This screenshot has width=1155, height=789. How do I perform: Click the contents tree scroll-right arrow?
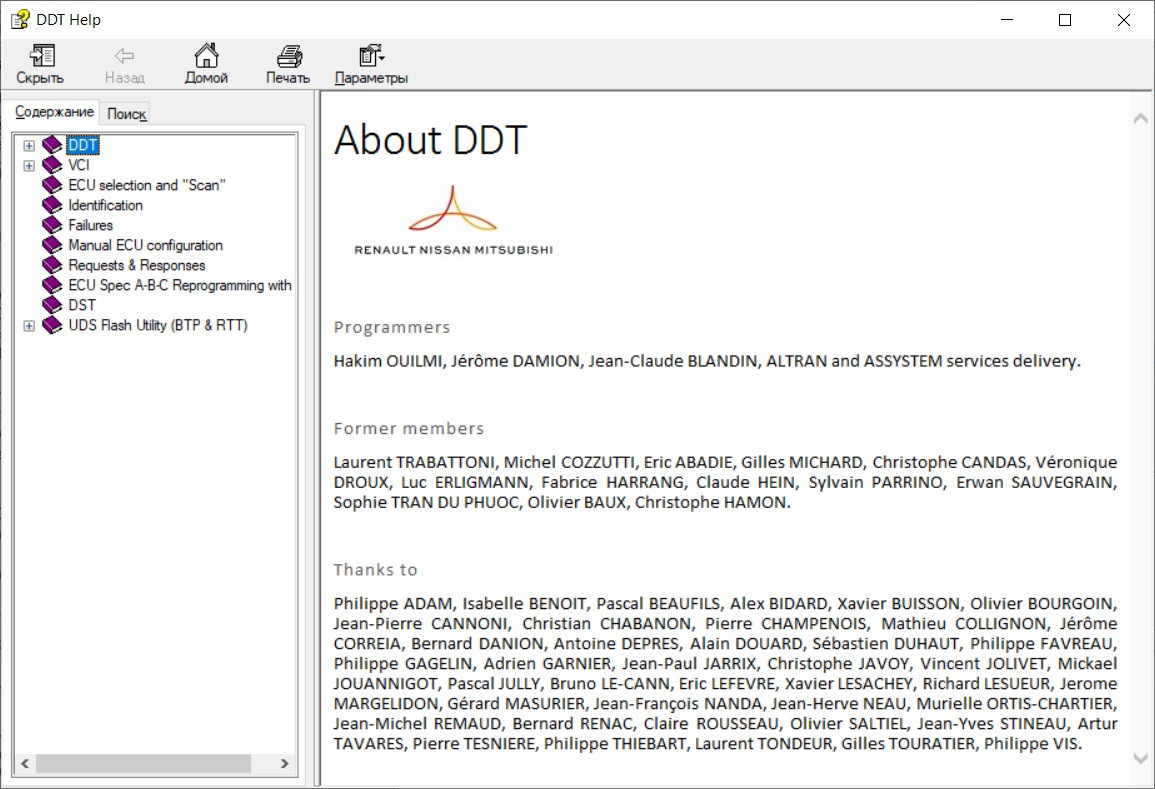click(285, 763)
